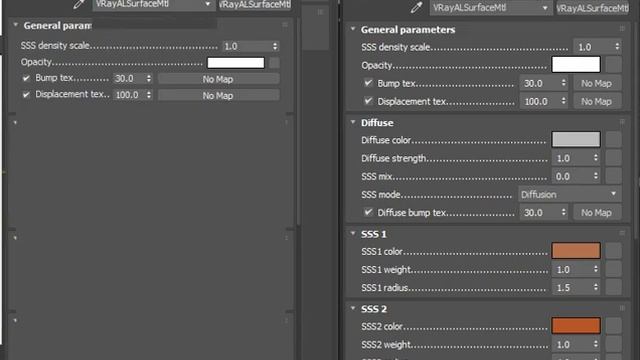Click right panel material name field
This screenshot has width=640, height=360.
pos(593,8)
